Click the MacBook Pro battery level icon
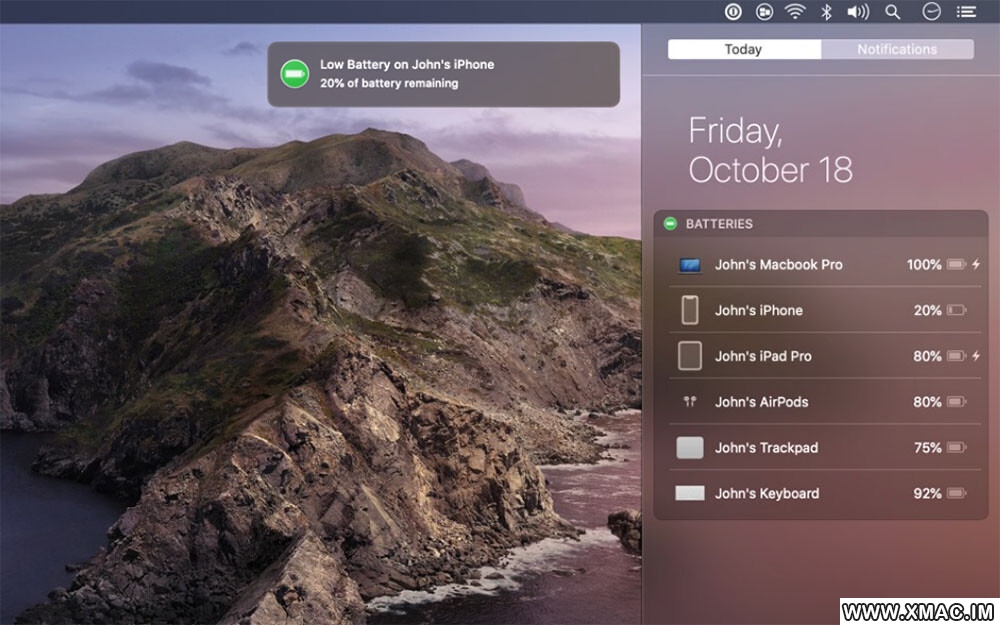Screen dimensions: 1000x625 coord(957,264)
